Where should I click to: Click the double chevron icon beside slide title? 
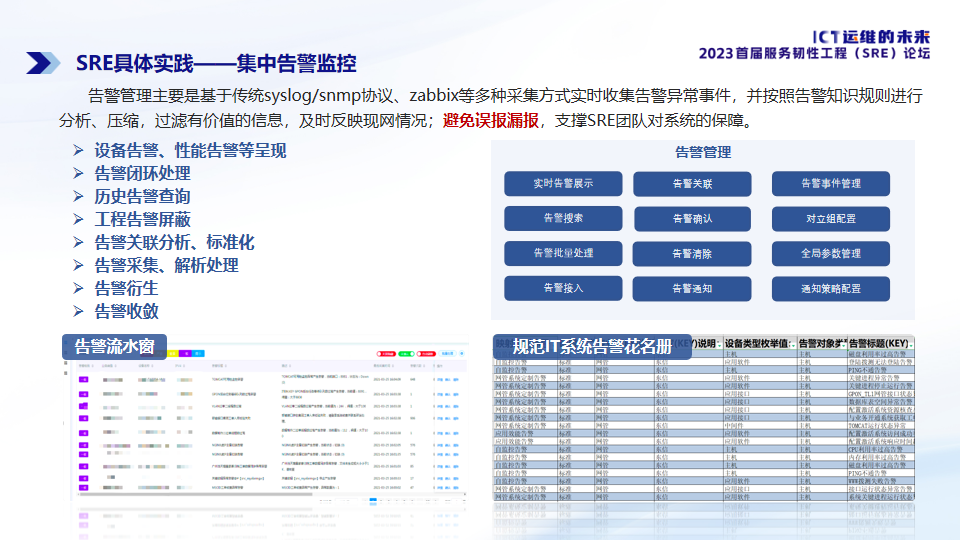click(x=43, y=62)
